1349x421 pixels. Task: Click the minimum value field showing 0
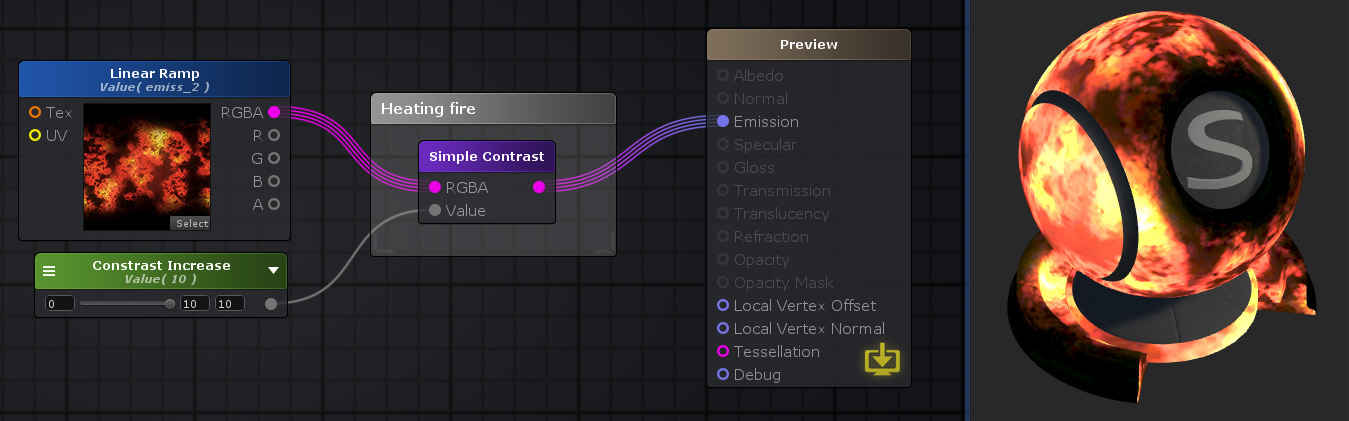coord(59,303)
